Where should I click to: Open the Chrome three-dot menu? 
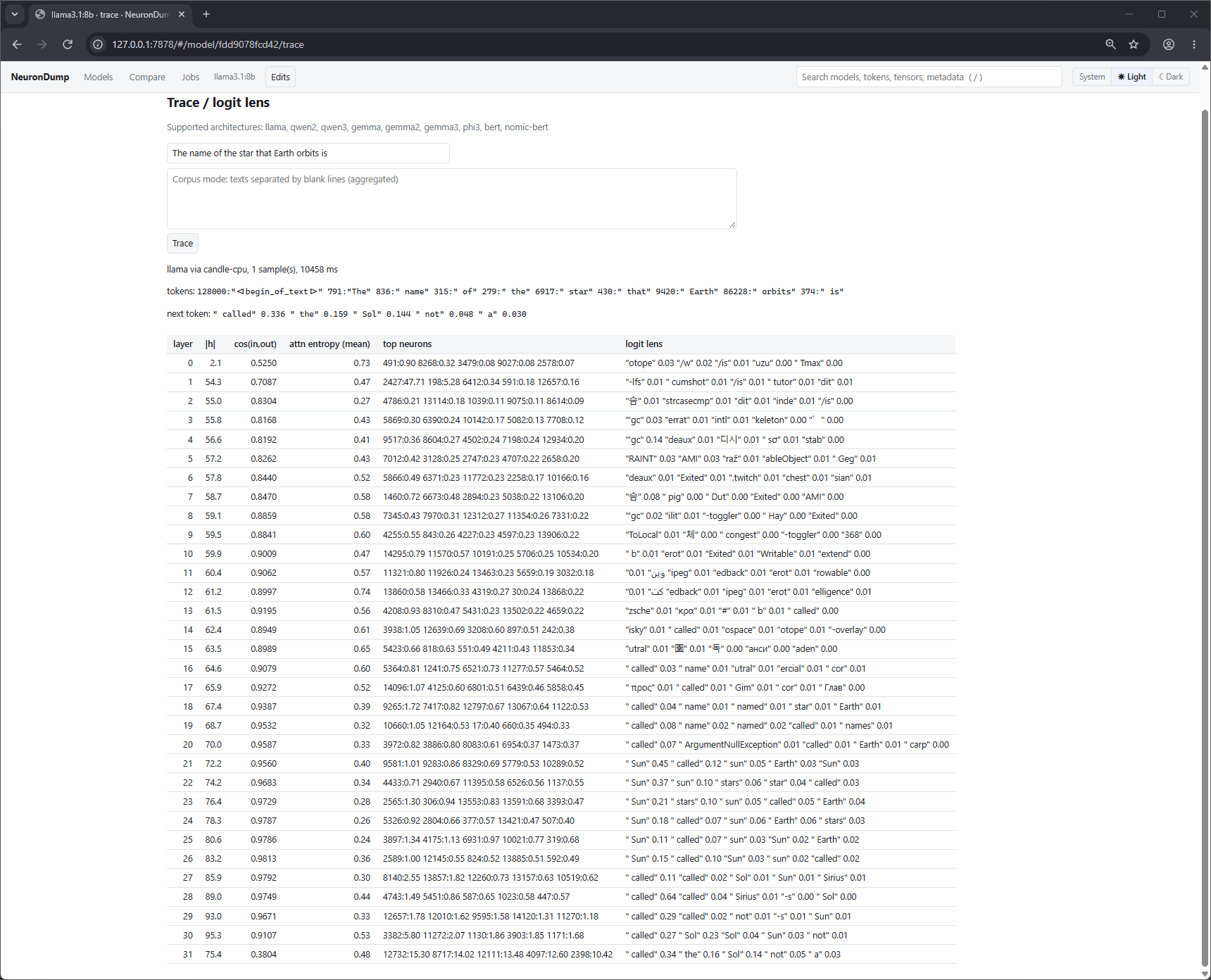point(1194,44)
